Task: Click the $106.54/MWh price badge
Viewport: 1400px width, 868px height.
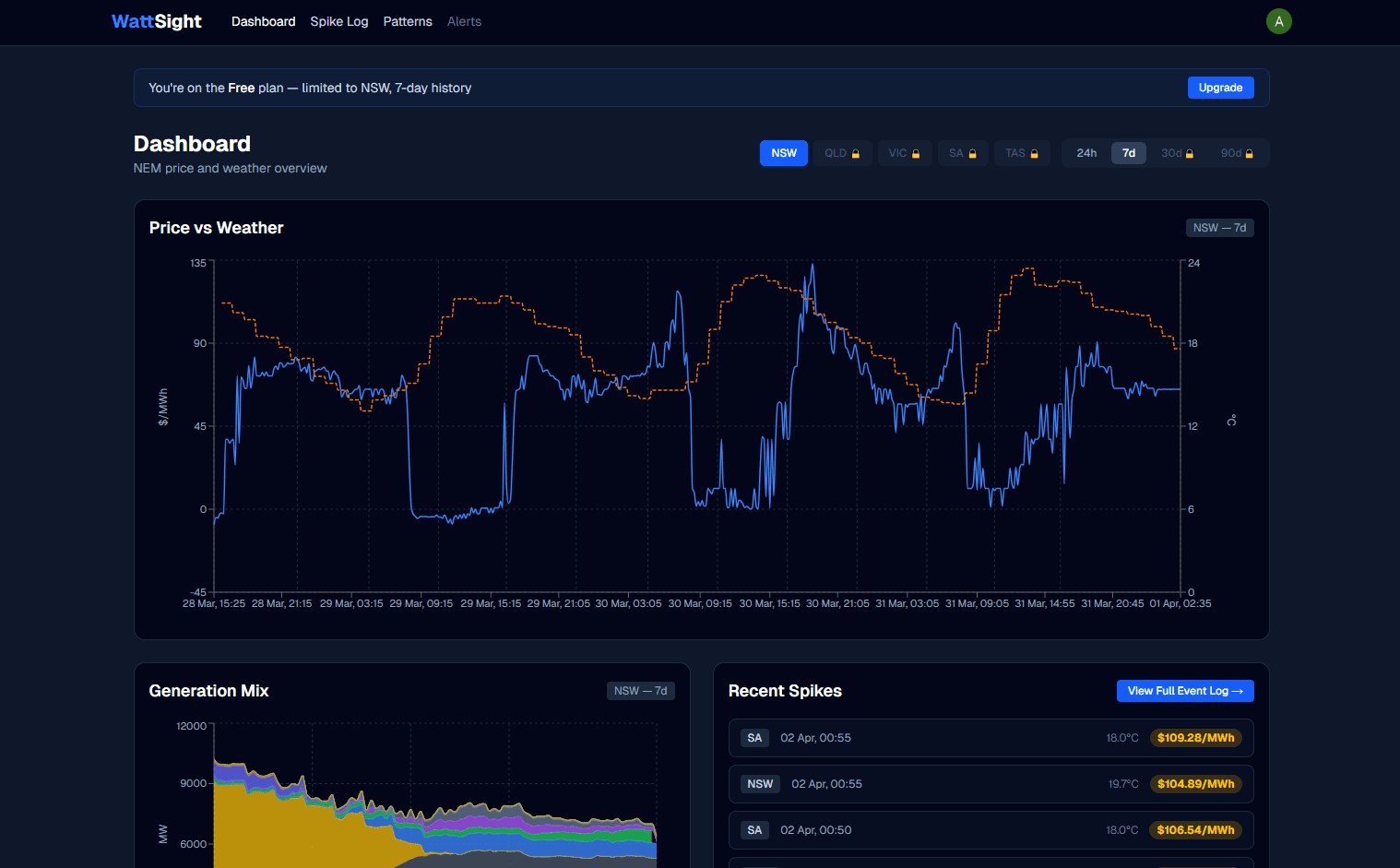Action: (x=1195, y=830)
